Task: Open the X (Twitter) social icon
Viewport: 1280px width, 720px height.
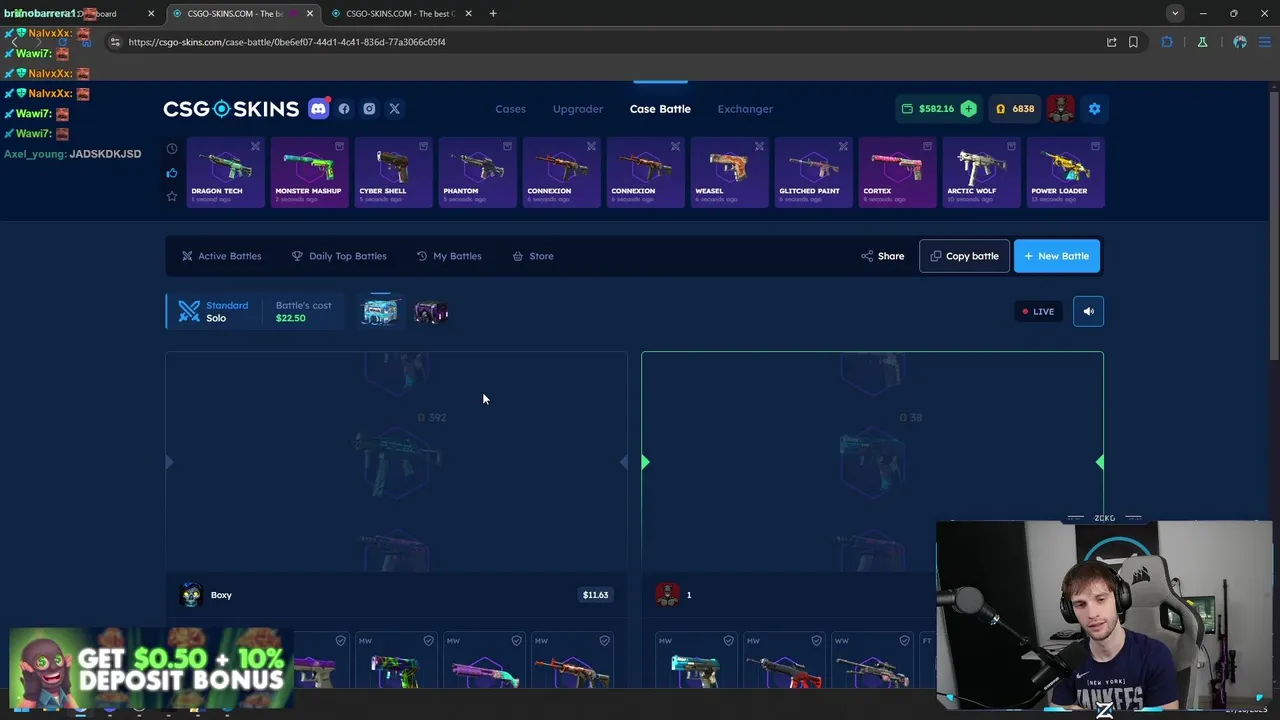Action: click(x=394, y=109)
